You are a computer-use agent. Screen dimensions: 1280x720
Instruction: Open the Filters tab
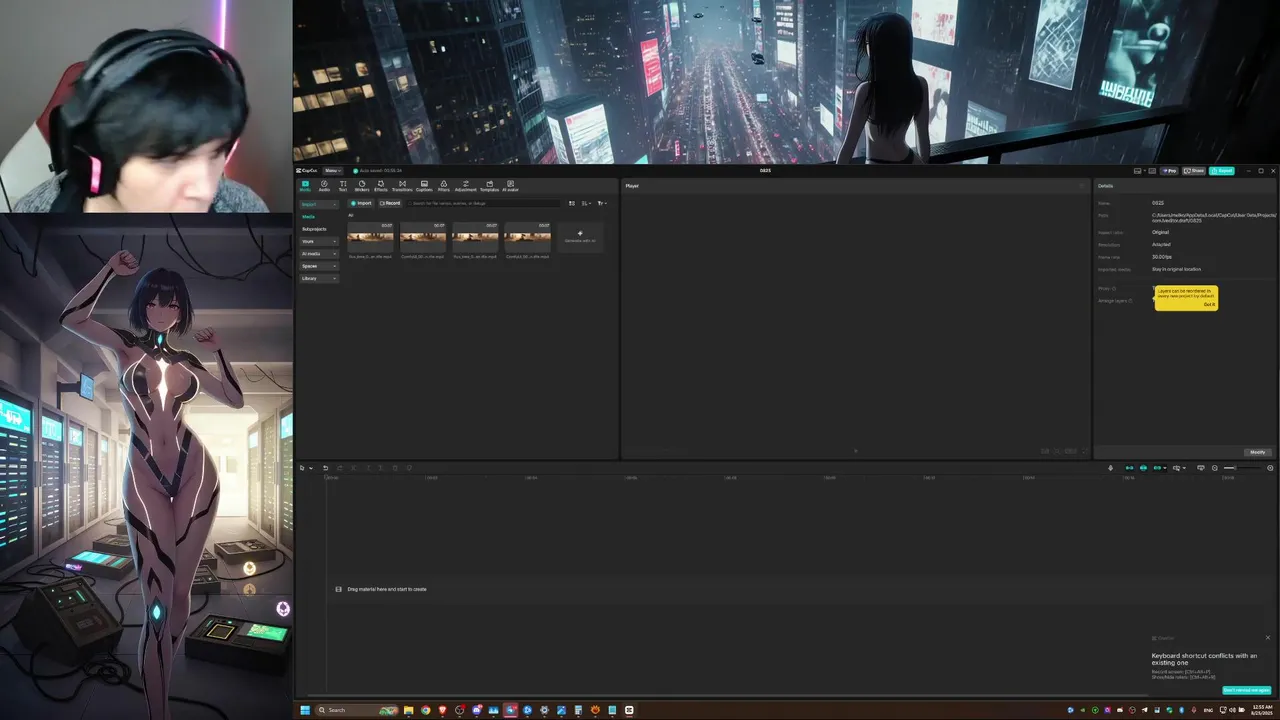(x=444, y=186)
